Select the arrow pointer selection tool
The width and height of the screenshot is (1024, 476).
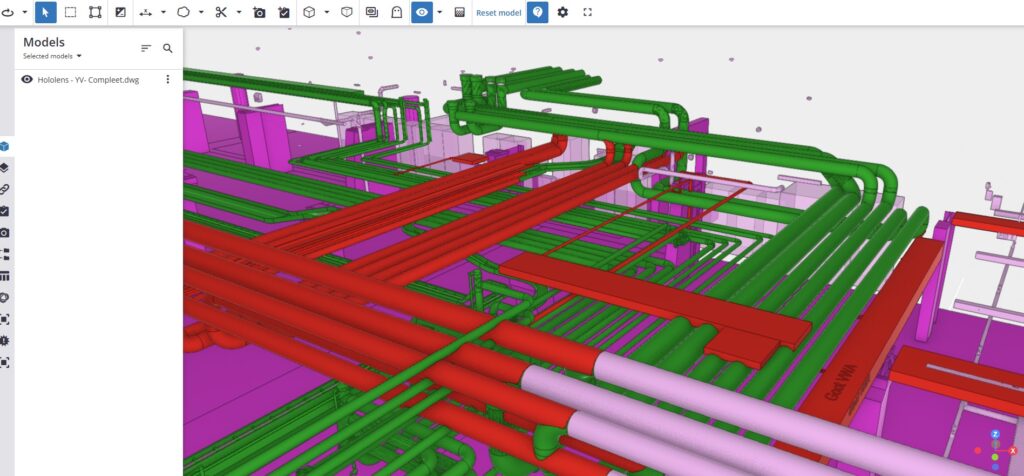(46, 12)
